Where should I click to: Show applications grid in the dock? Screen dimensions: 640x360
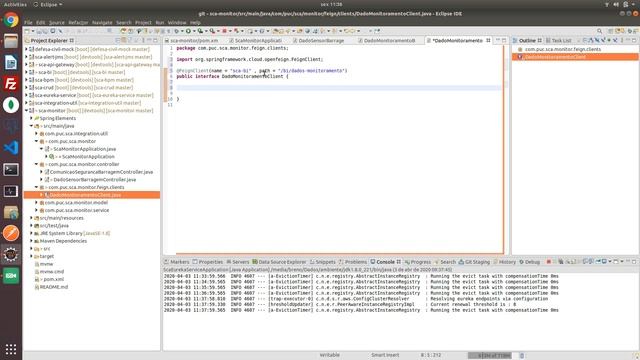coord(11,349)
